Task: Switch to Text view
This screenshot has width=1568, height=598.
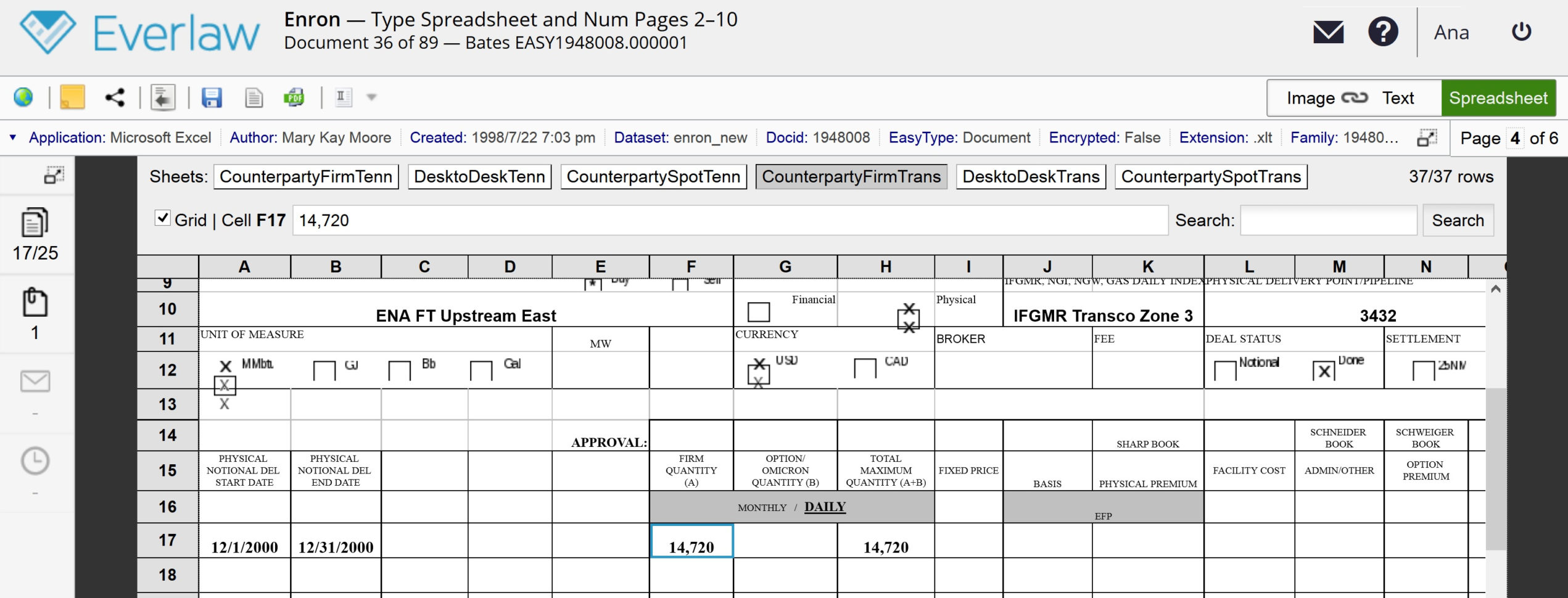Action: click(x=1398, y=98)
